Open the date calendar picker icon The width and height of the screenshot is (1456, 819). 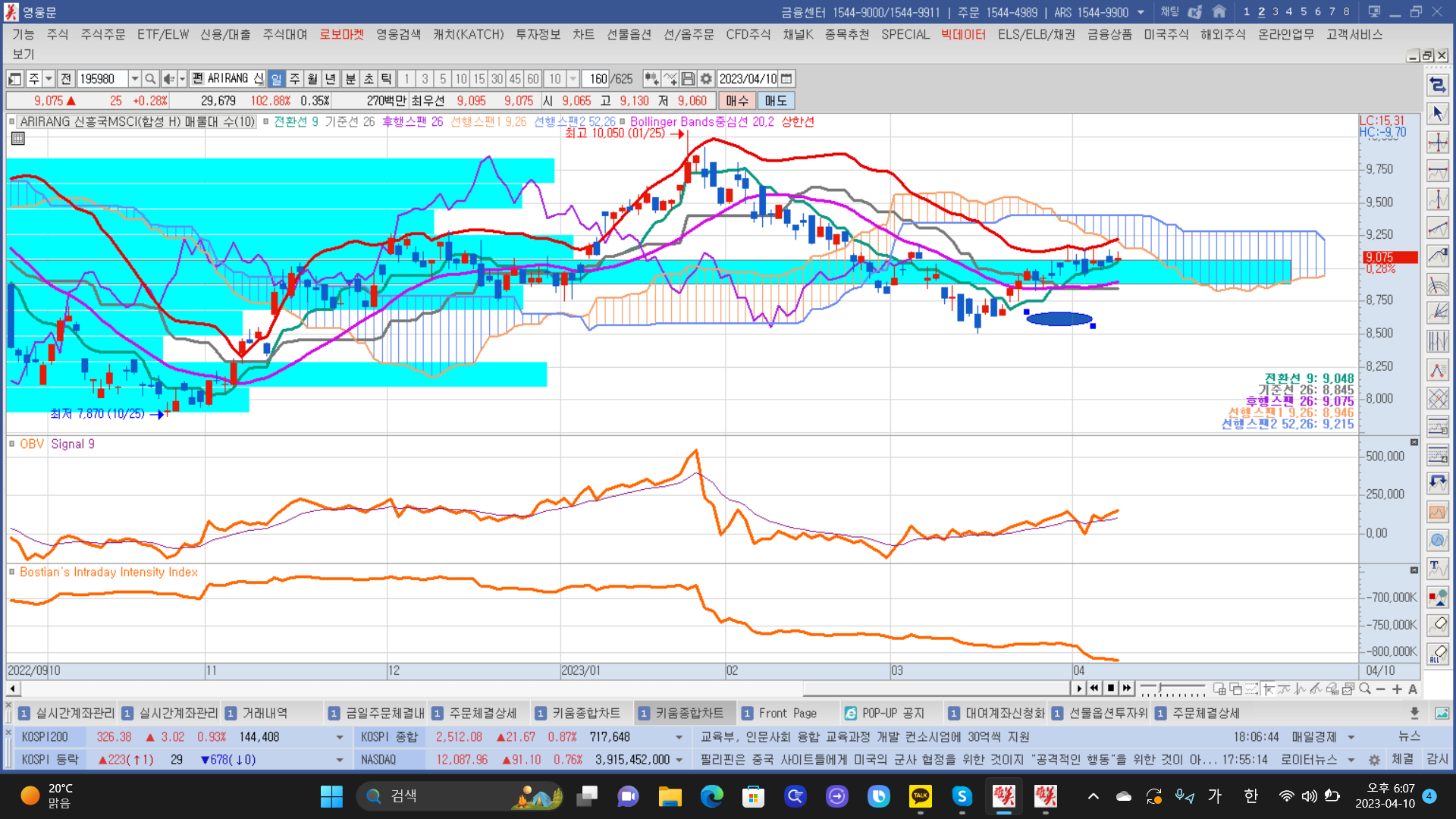pos(786,79)
